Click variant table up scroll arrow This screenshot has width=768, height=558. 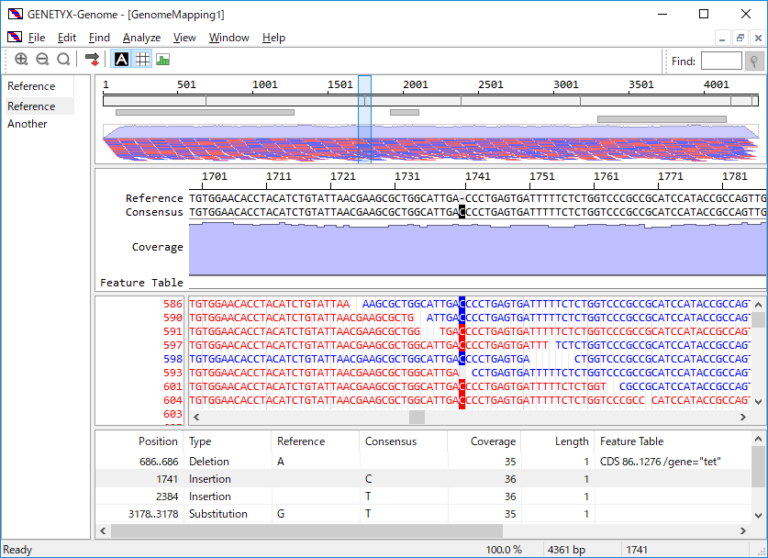[758, 439]
